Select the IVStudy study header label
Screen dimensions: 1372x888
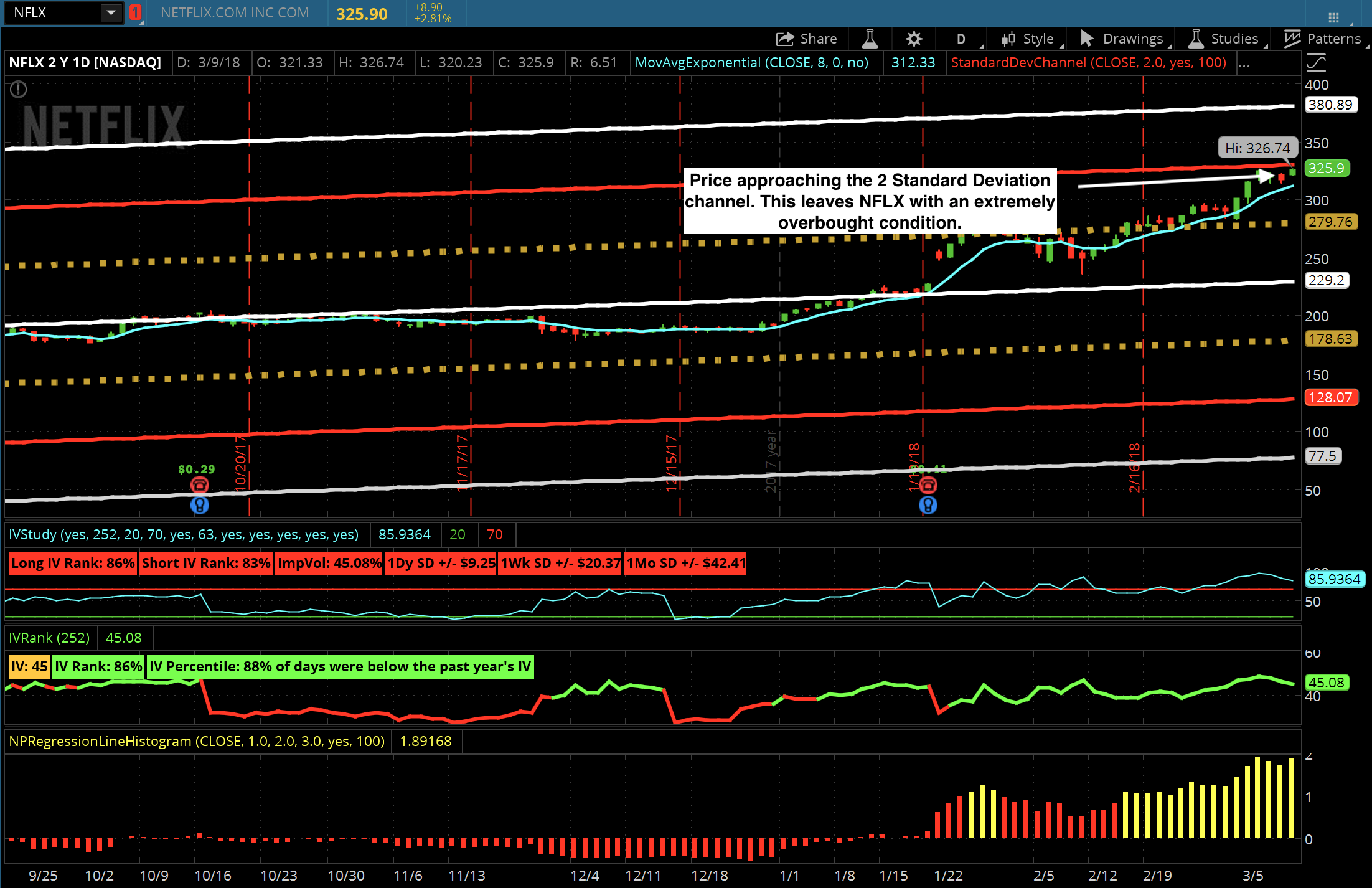[x=184, y=534]
